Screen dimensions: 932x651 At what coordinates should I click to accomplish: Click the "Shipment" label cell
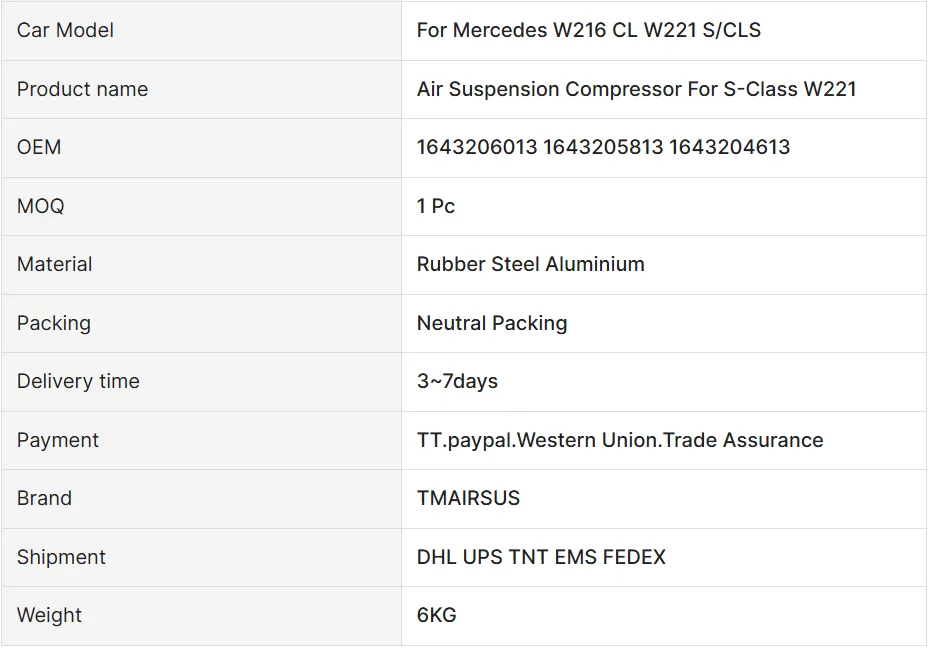(x=61, y=557)
